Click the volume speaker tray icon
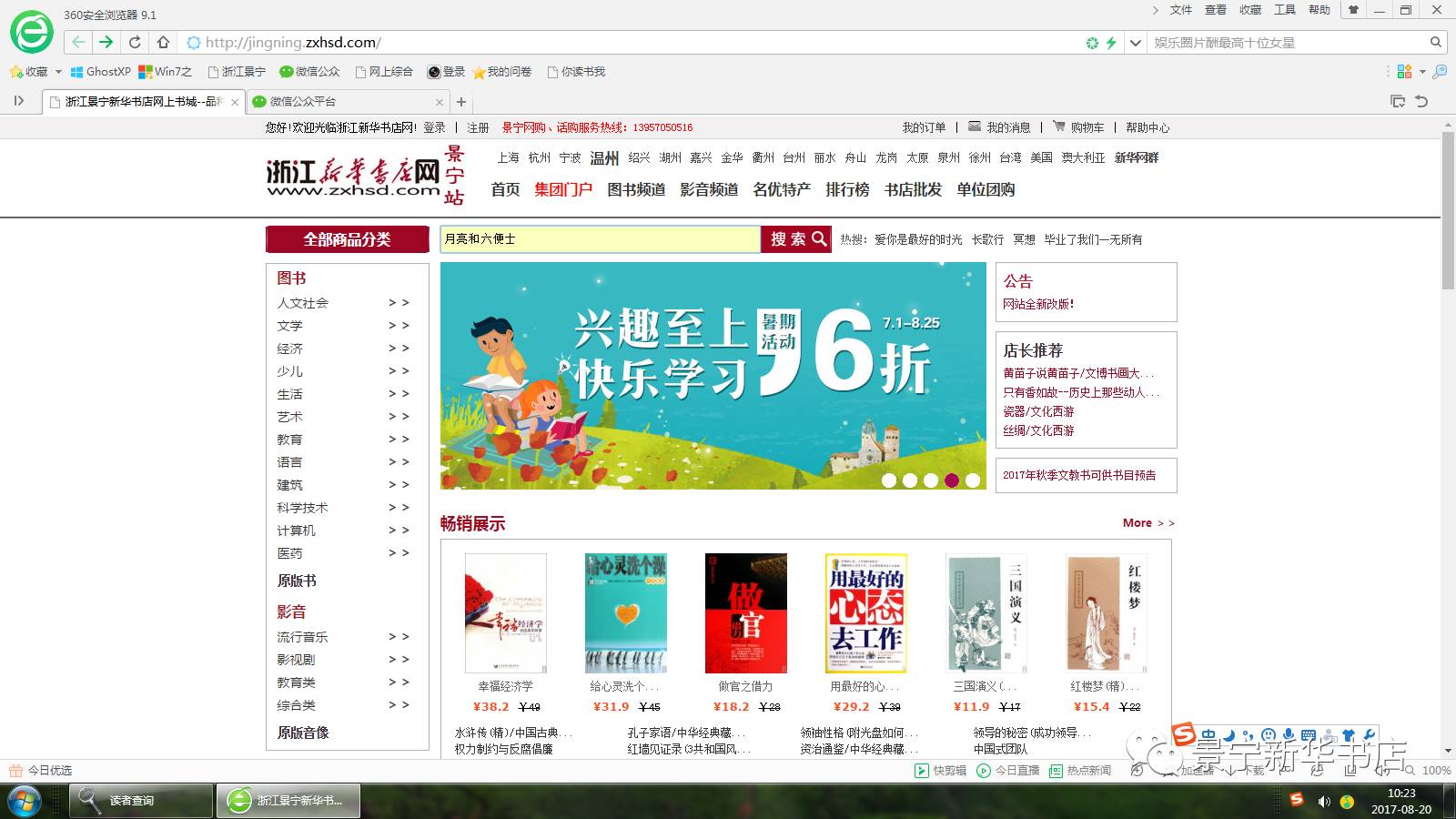1456x819 pixels. point(1323,802)
